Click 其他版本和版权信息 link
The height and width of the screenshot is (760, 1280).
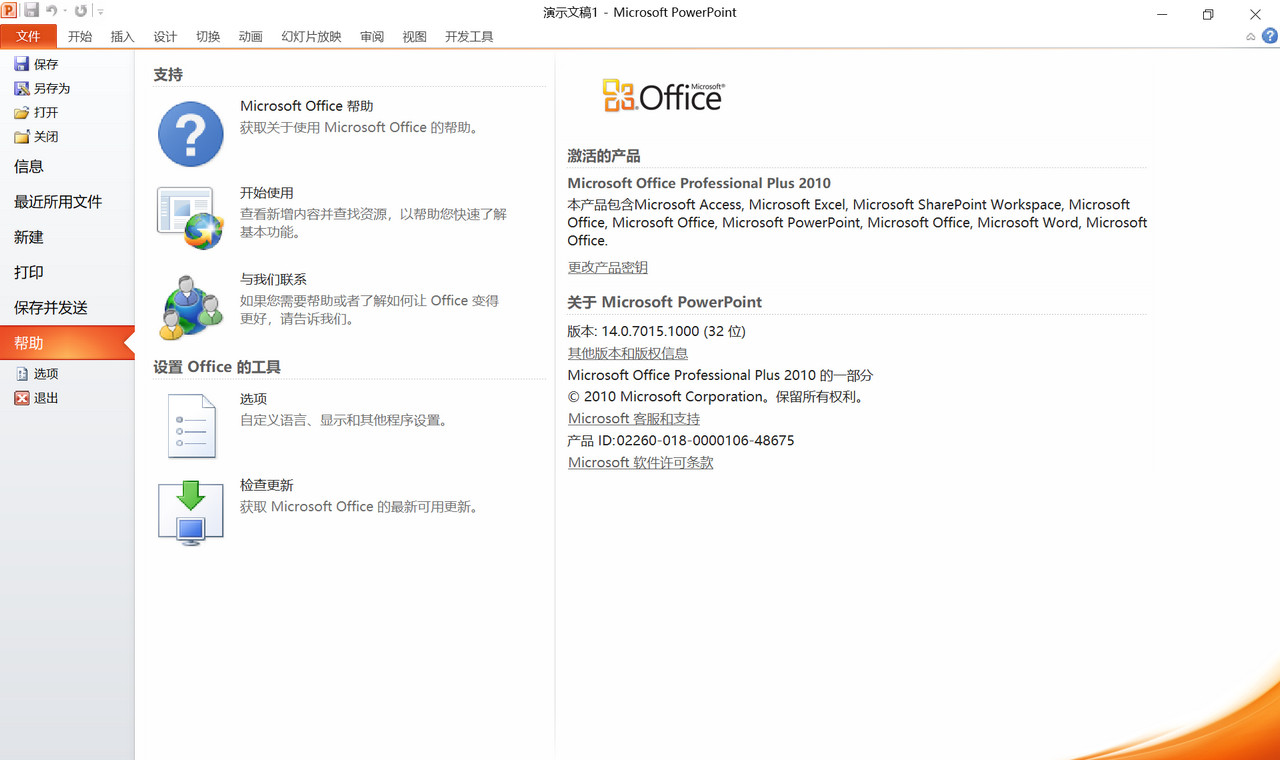[x=628, y=353]
